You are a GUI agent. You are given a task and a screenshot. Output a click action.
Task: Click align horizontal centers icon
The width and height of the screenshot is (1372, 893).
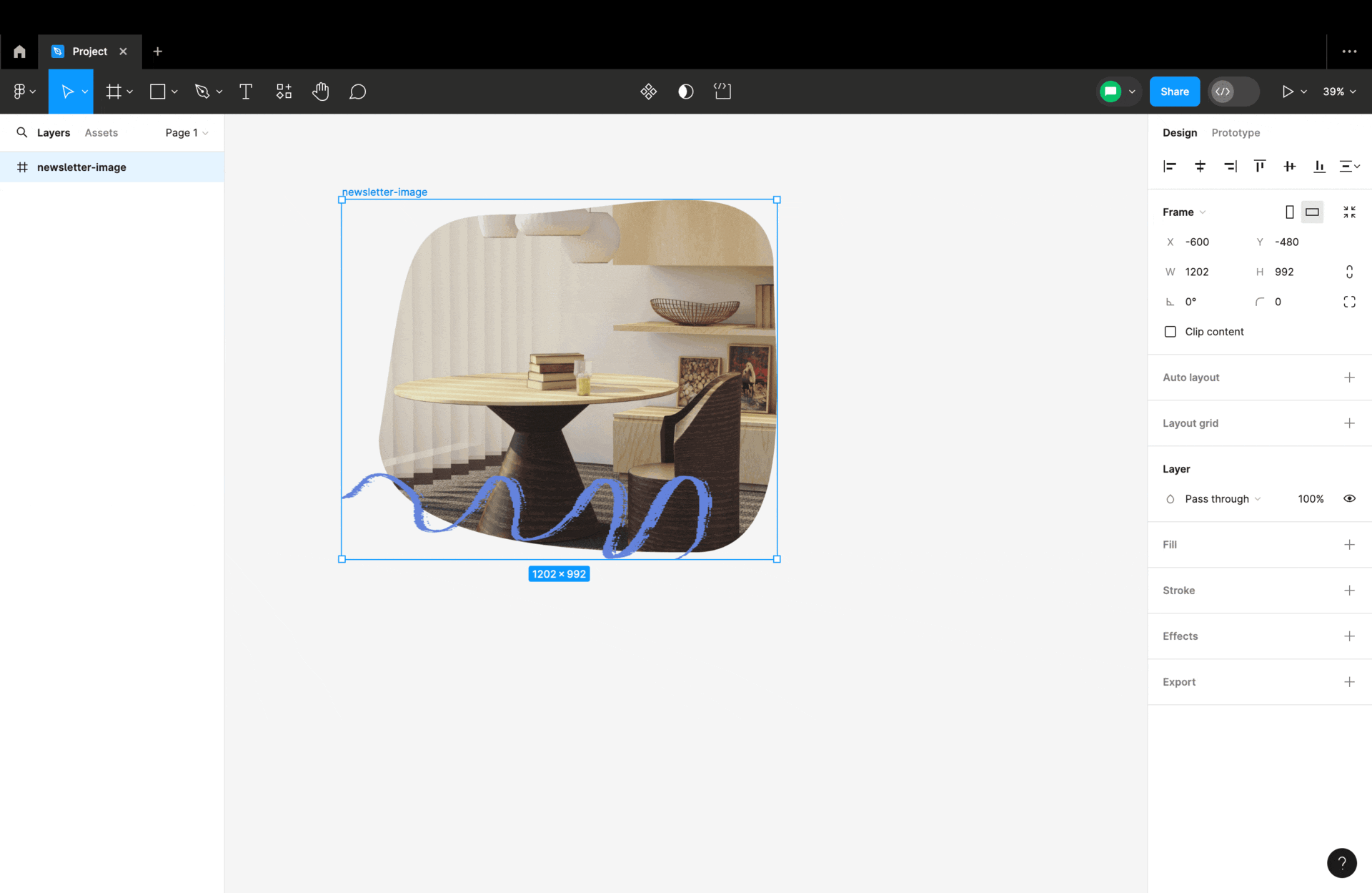click(x=1200, y=167)
